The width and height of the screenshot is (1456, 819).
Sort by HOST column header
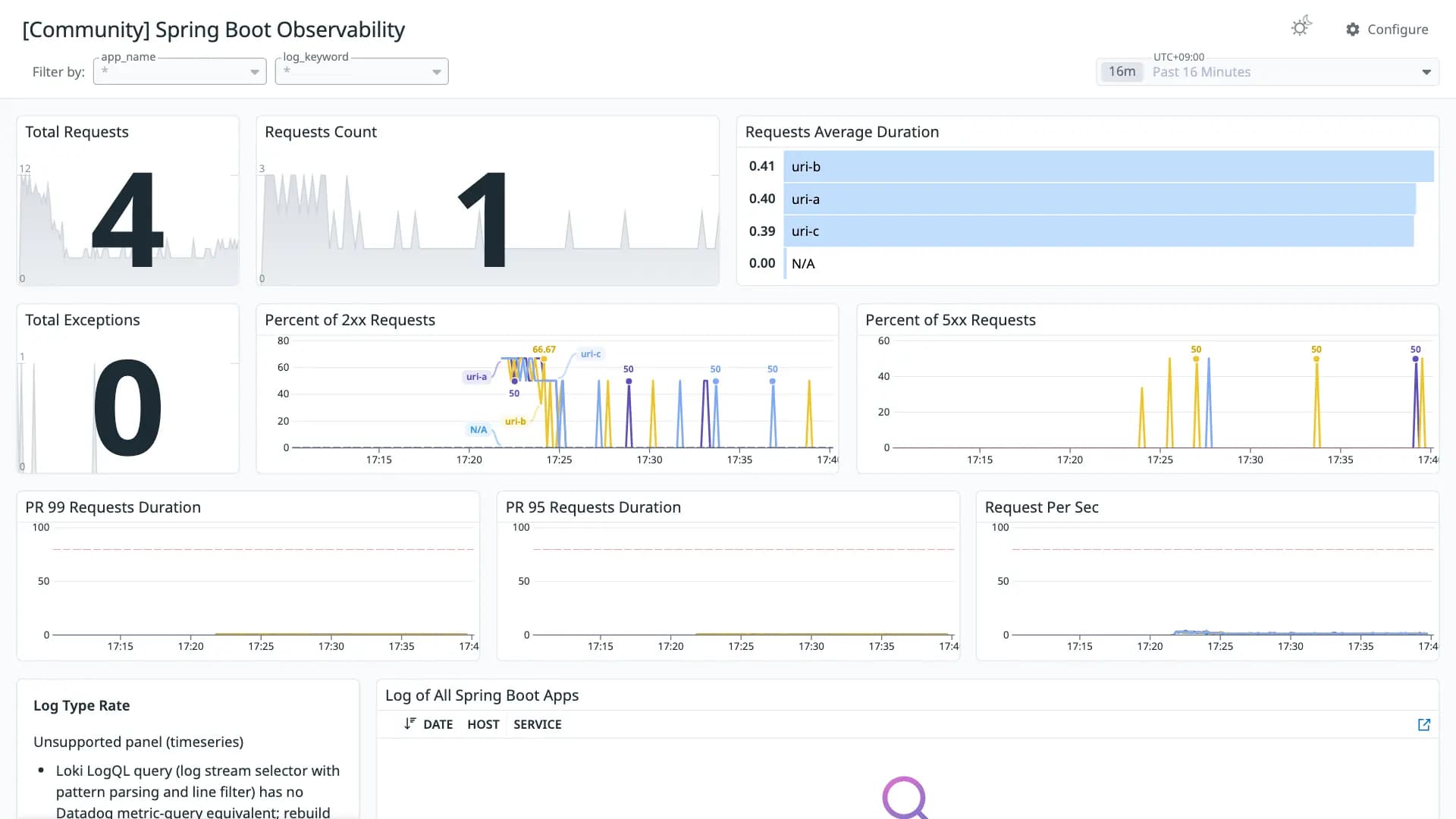[483, 725]
